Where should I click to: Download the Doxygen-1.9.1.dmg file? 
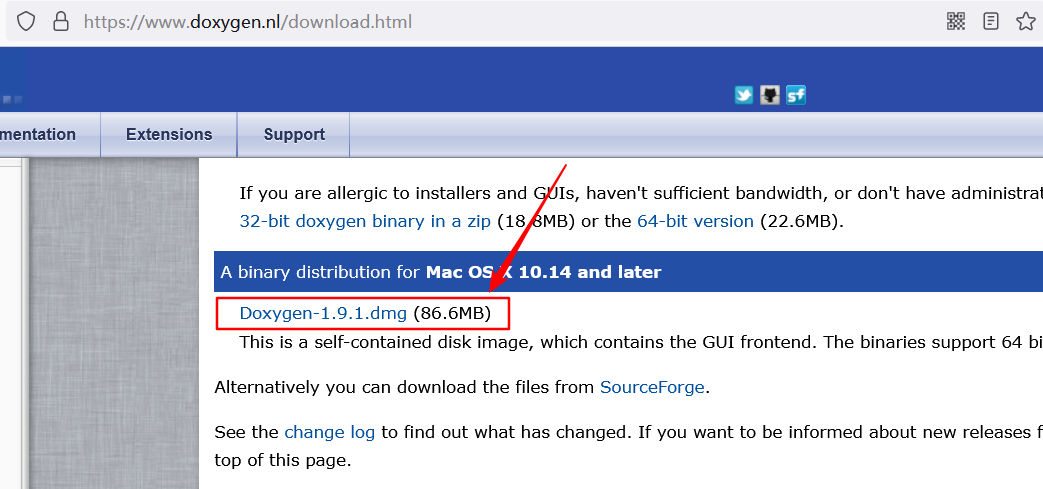point(323,313)
